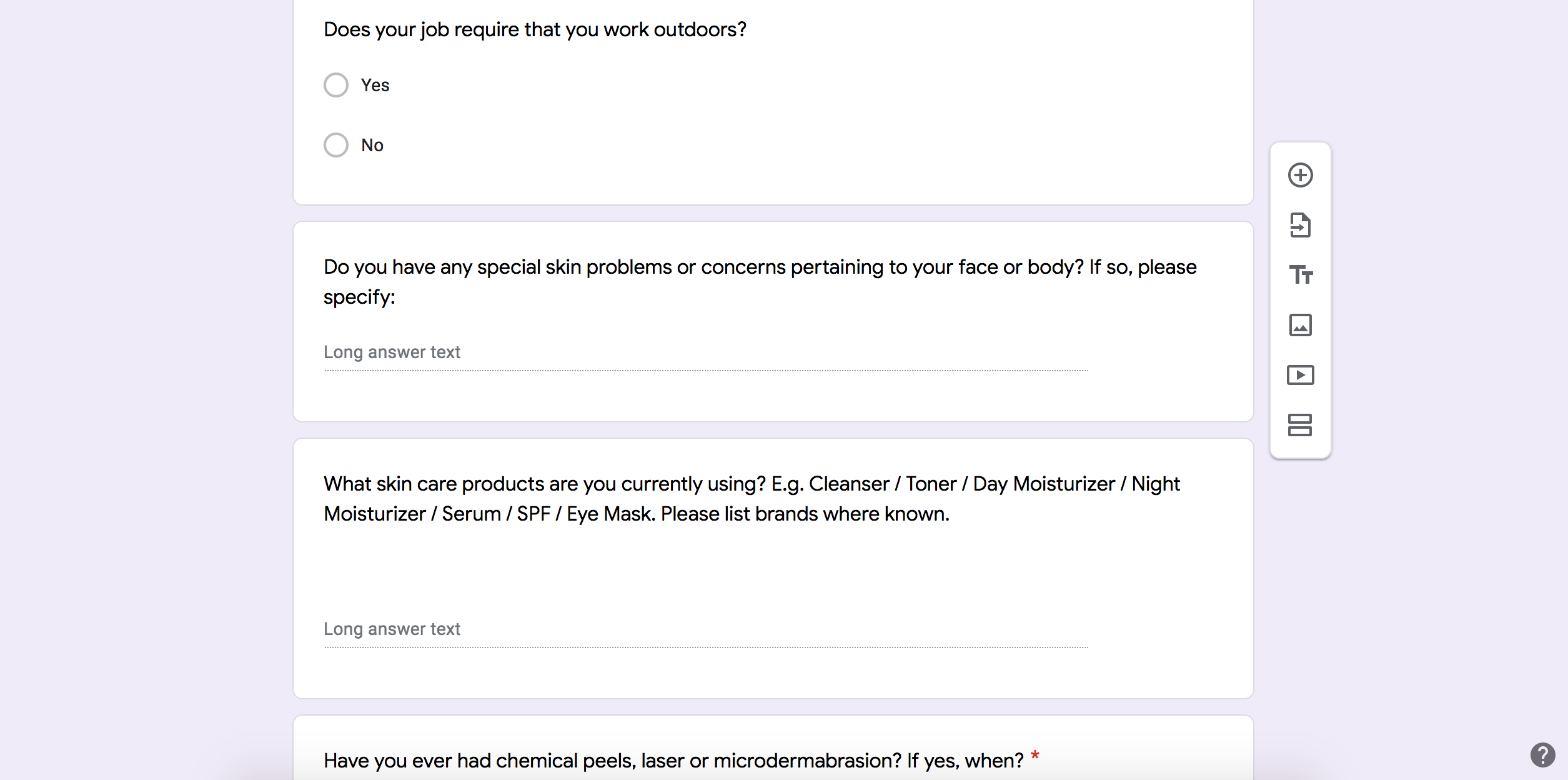The width and height of the screenshot is (1568, 780).
Task: Open the help question mark icon
Action: 1542,754
